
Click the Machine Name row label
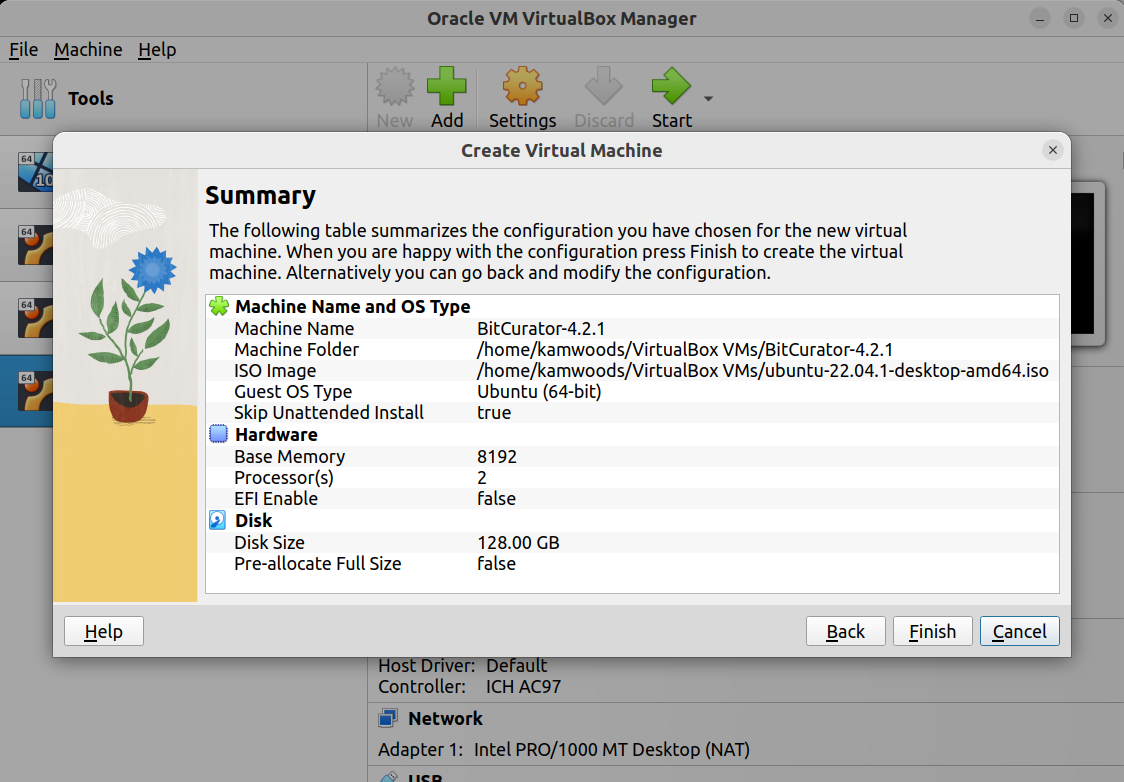[294, 328]
